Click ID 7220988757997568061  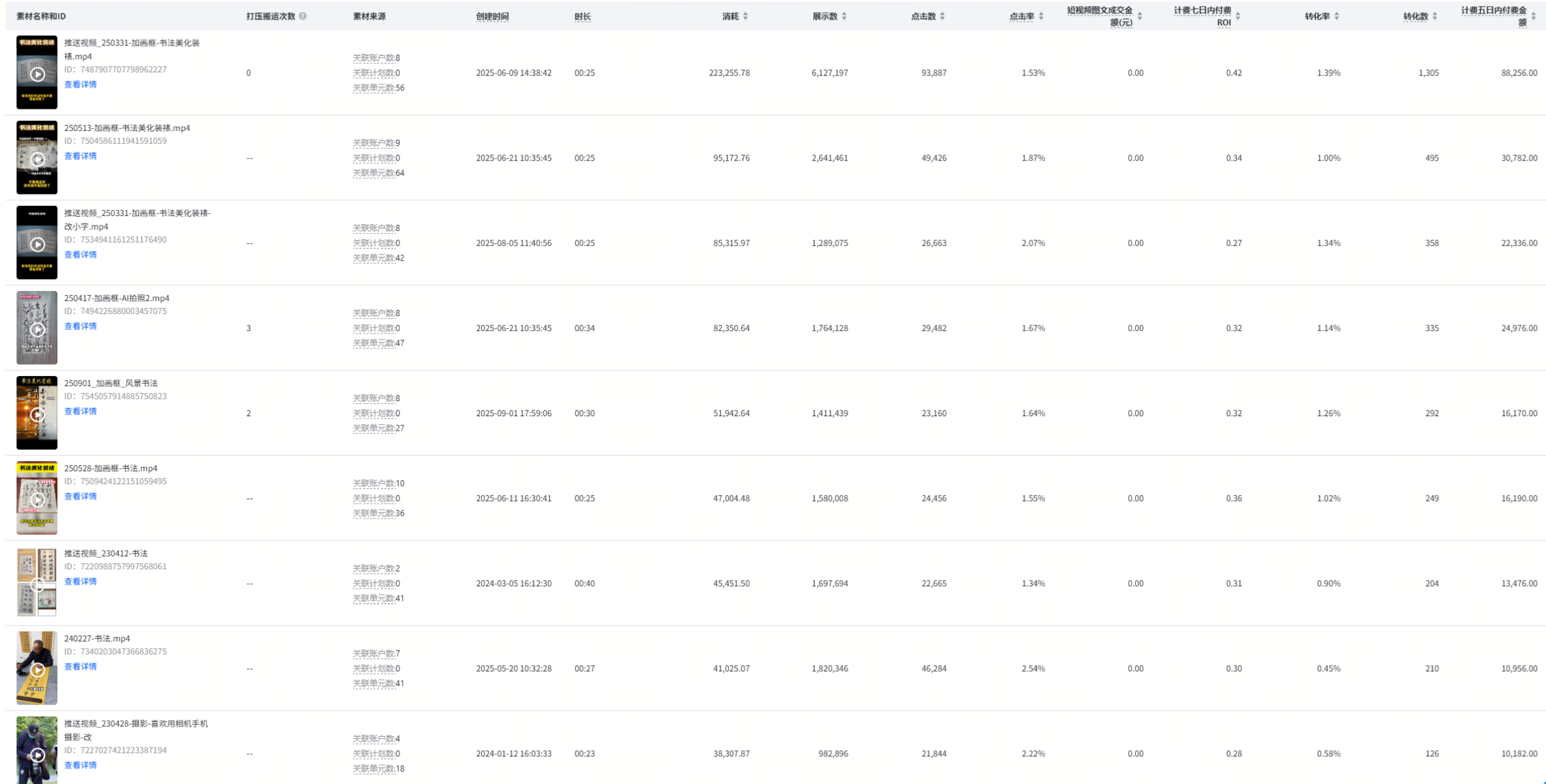click(116, 567)
